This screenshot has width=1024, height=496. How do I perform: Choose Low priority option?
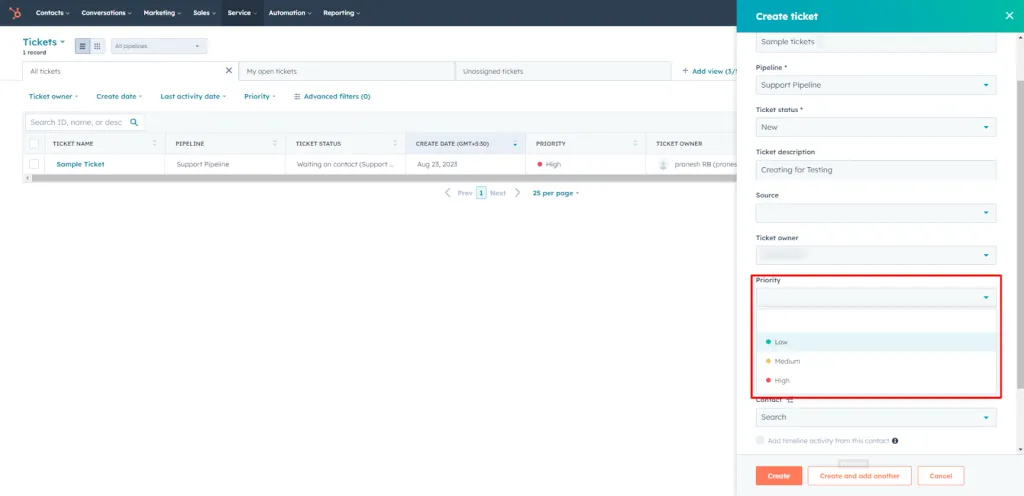point(876,342)
